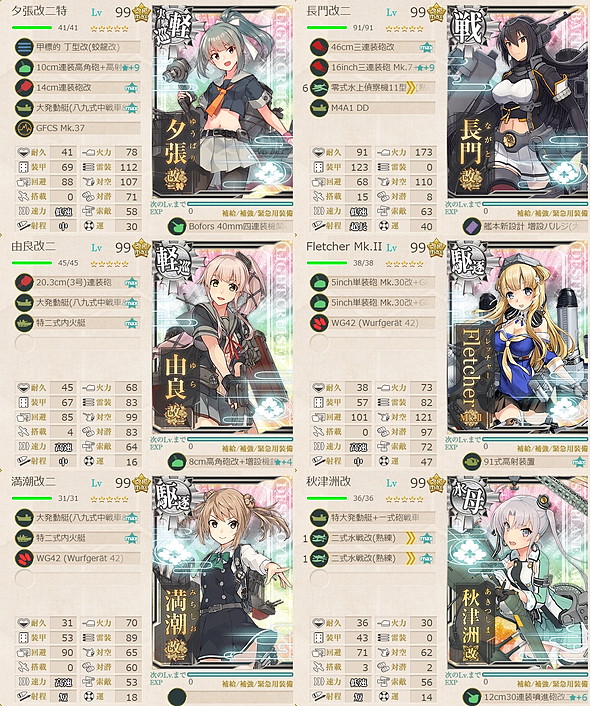Select the 20.3cm(3号)連装砲 equipment row
The height and width of the screenshot is (706, 590).
pos(78,283)
